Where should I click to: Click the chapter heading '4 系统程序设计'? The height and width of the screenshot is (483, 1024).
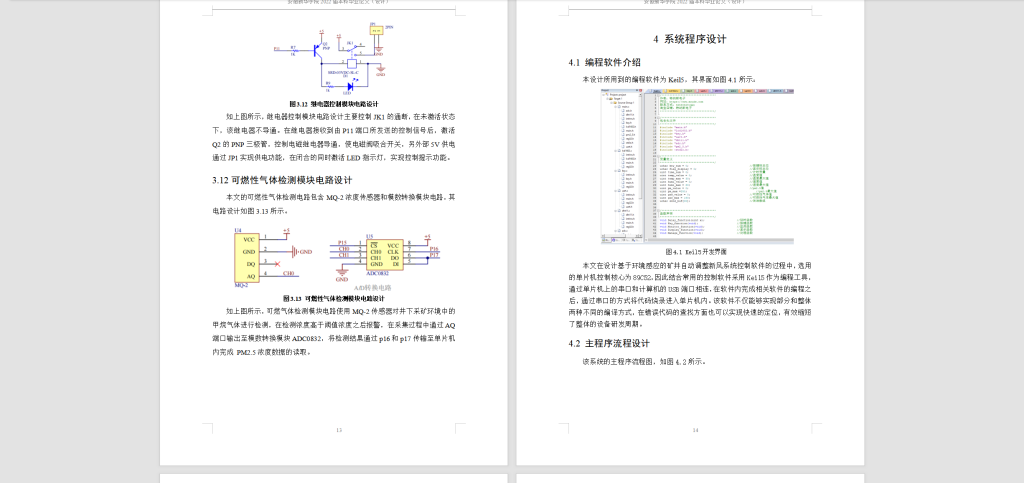(x=690, y=39)
